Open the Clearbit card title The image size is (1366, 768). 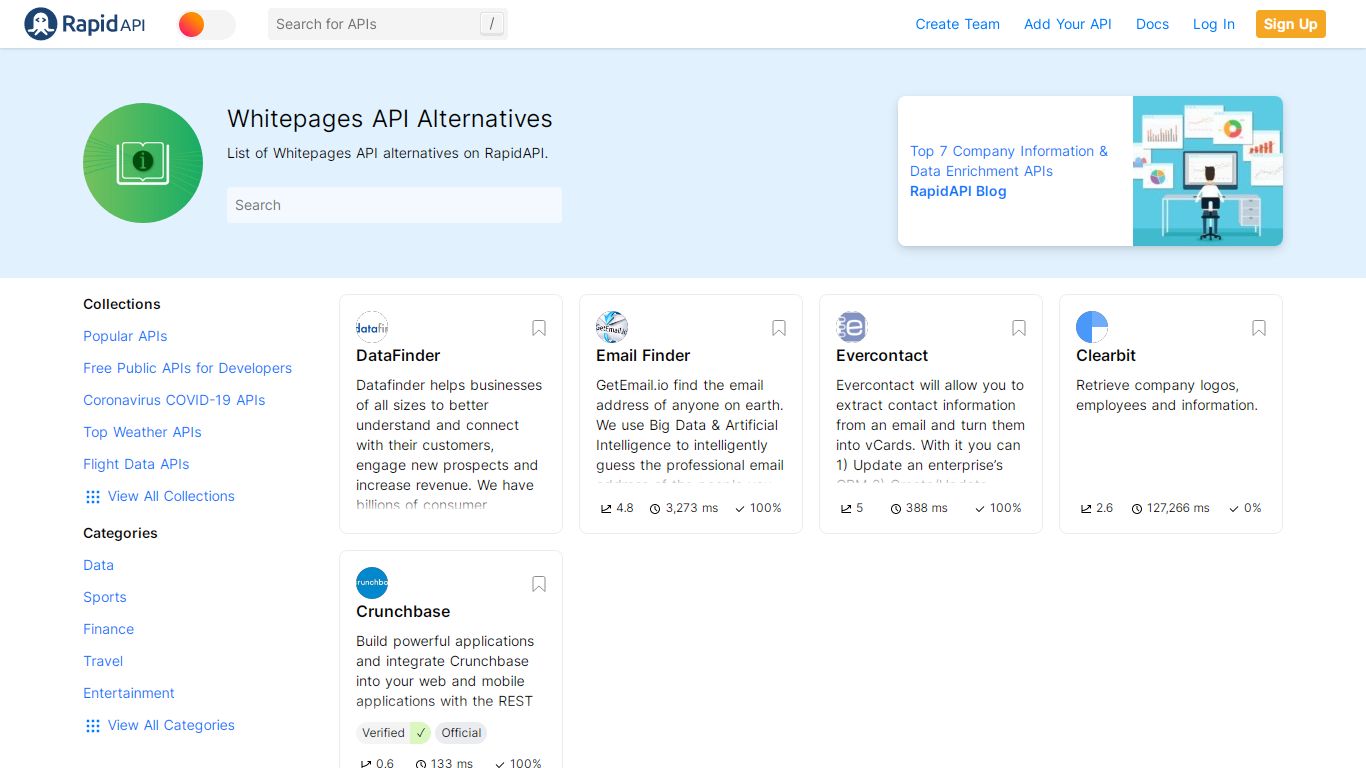click(x=1106, y=355)
